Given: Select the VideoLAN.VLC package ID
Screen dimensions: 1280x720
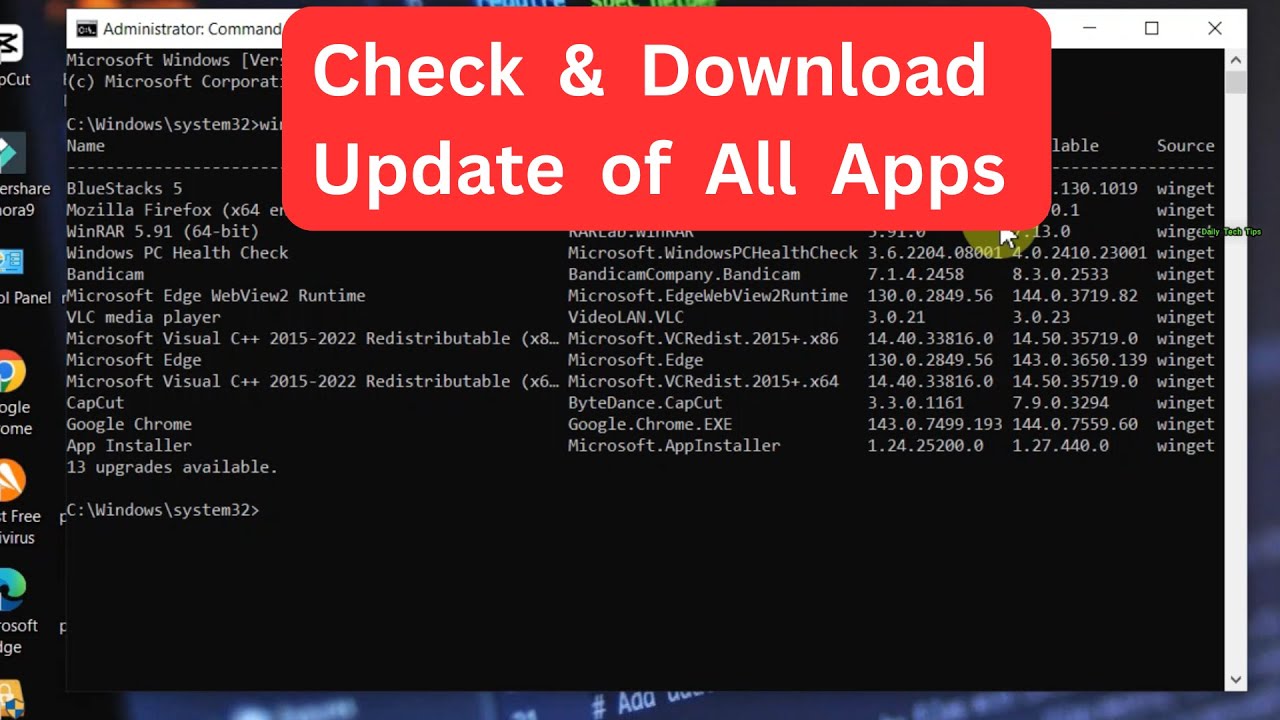Looking at the screenshot, I should (x=626, y=317).
